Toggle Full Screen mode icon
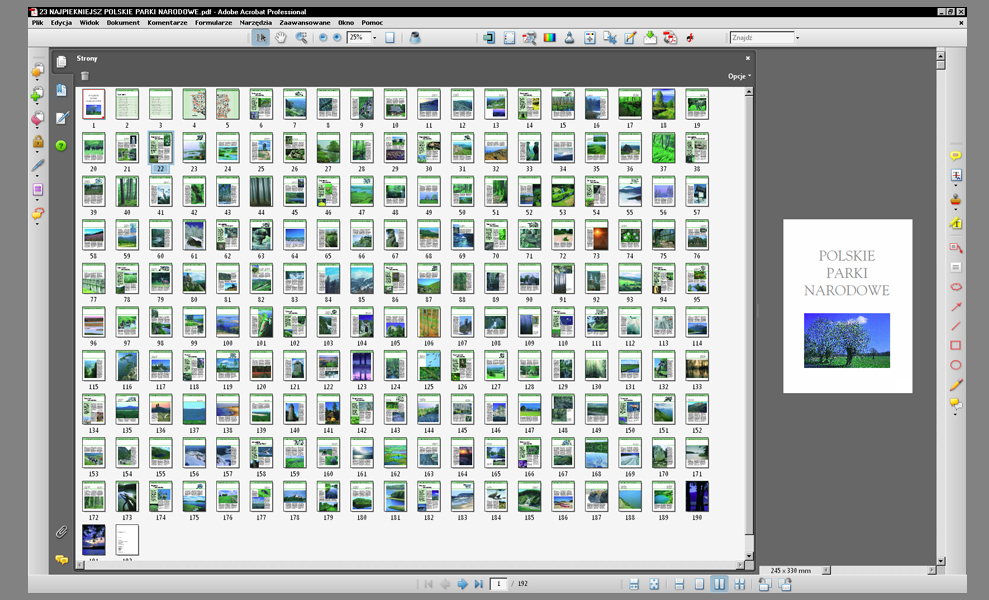 click(x=654, y=584)
